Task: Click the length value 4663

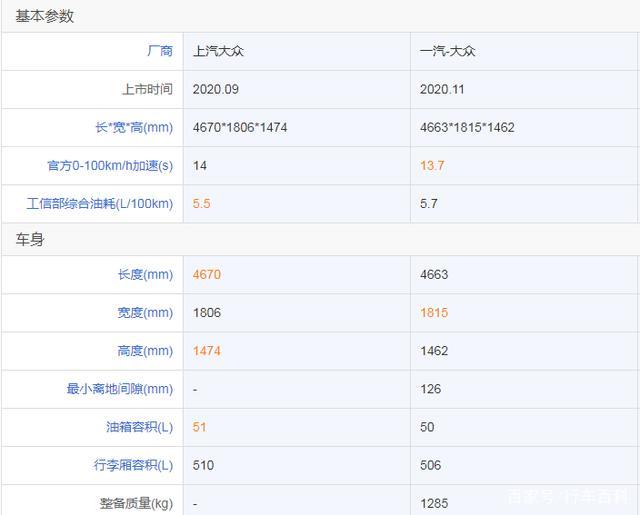Action: click(434, 275)
